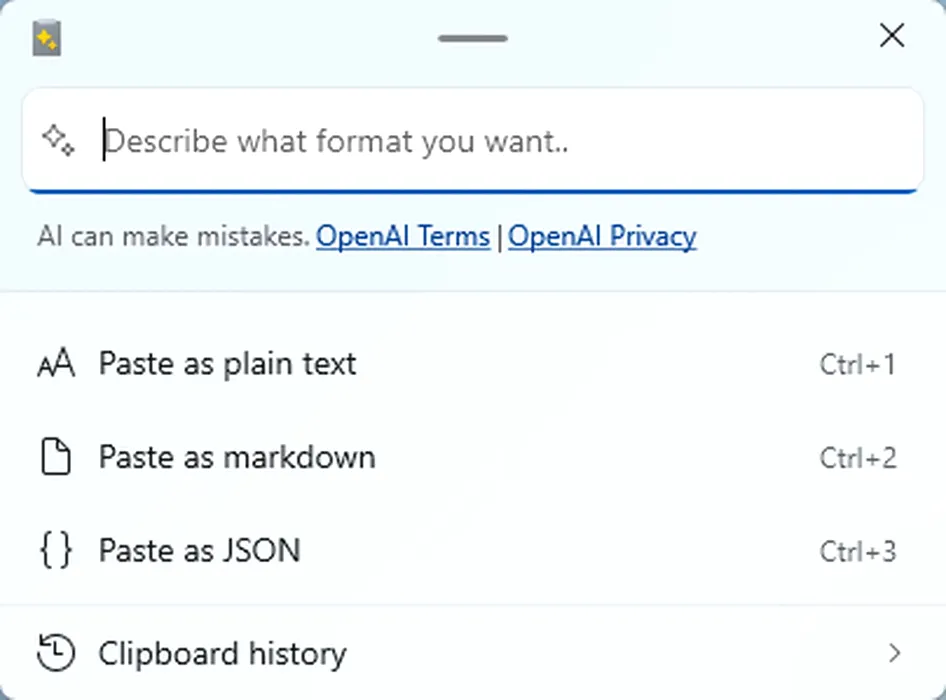Click the curly braces JSON icon
Viewport: 946px width, 700px height.
pos(56,550)
